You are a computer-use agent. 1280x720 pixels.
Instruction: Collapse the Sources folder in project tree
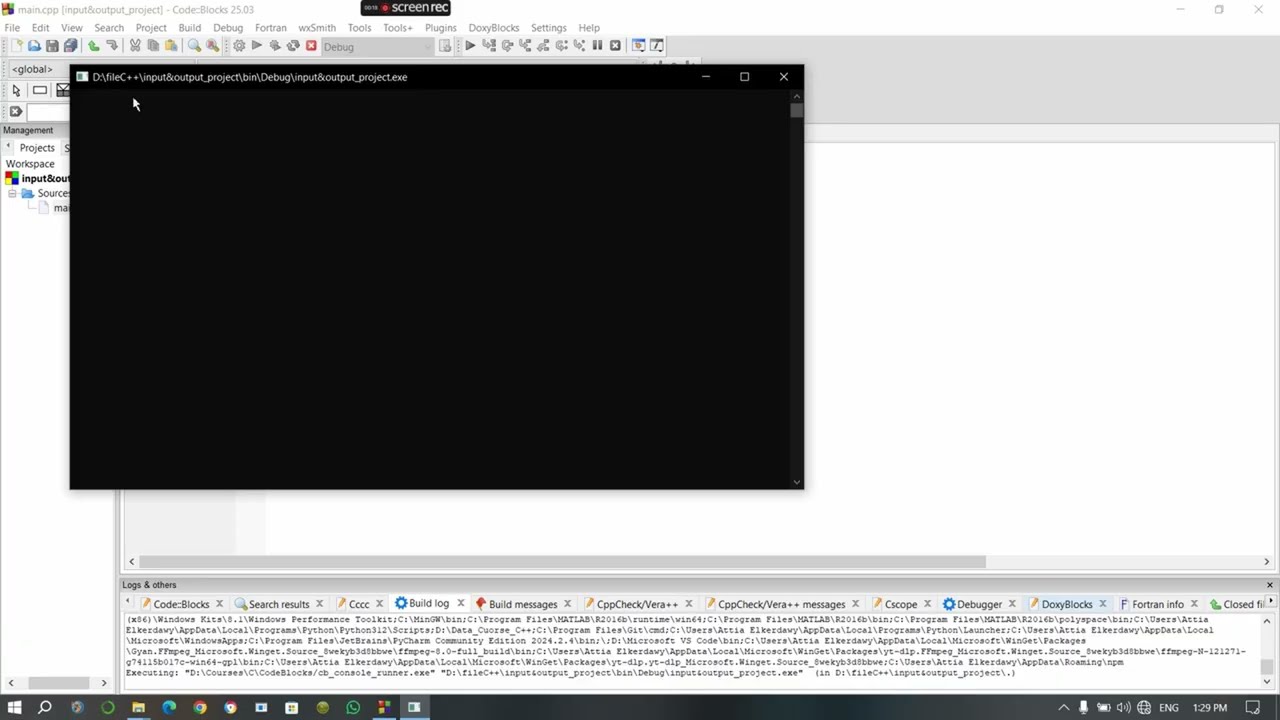(x=12, y=193)
